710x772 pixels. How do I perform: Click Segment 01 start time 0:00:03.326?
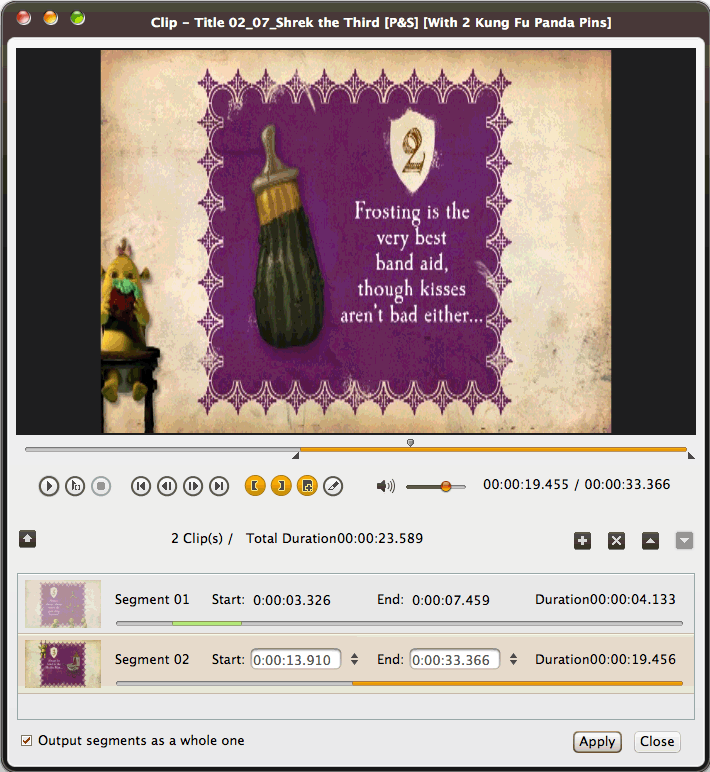291,600
